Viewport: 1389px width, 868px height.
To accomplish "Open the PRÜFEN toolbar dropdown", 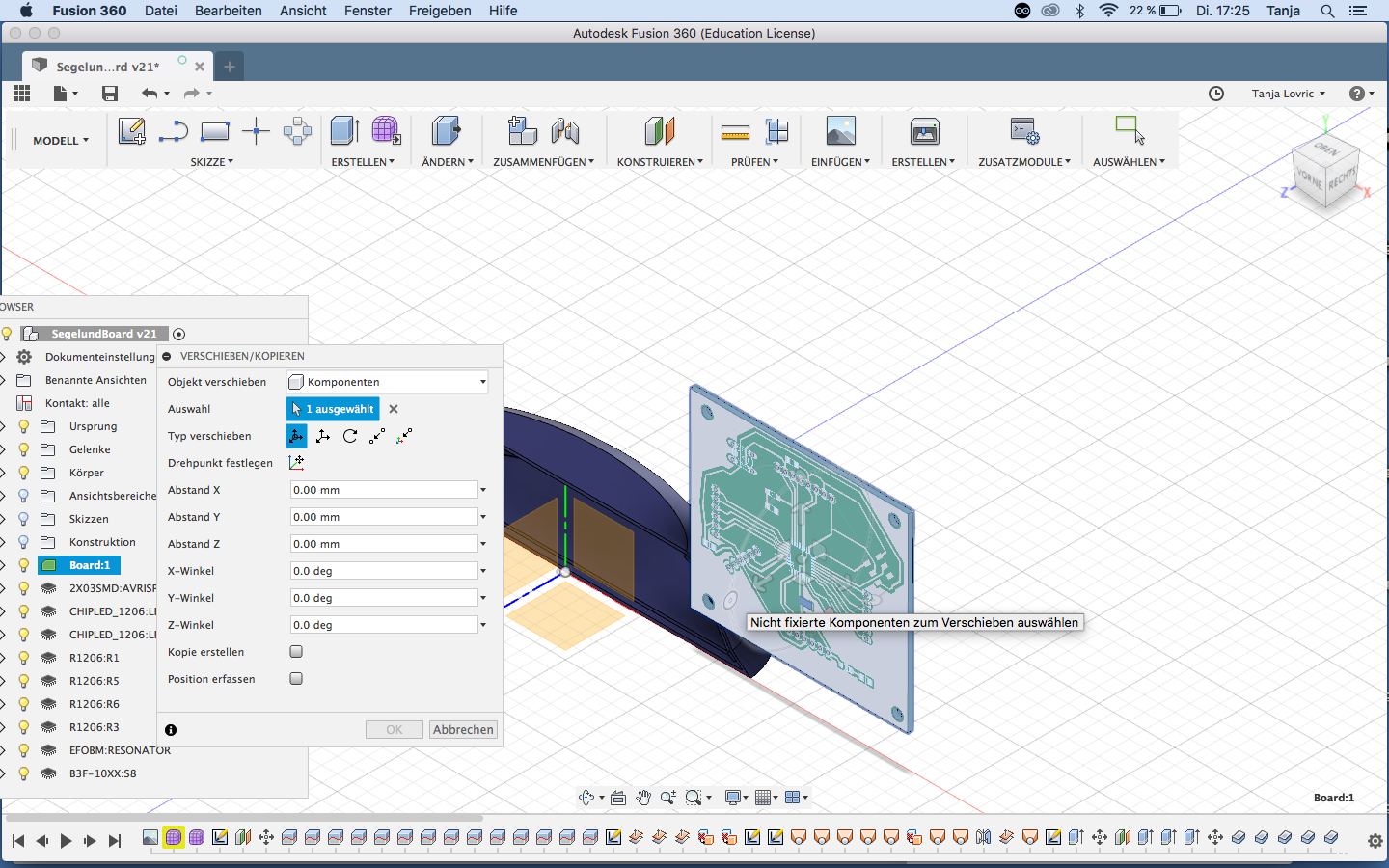I will [754, 162].
